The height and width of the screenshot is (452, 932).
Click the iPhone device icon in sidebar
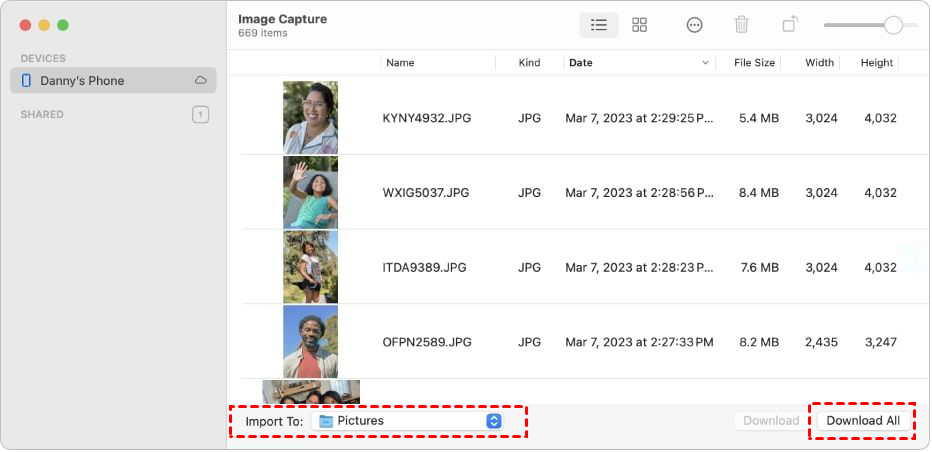click(26, 81)
